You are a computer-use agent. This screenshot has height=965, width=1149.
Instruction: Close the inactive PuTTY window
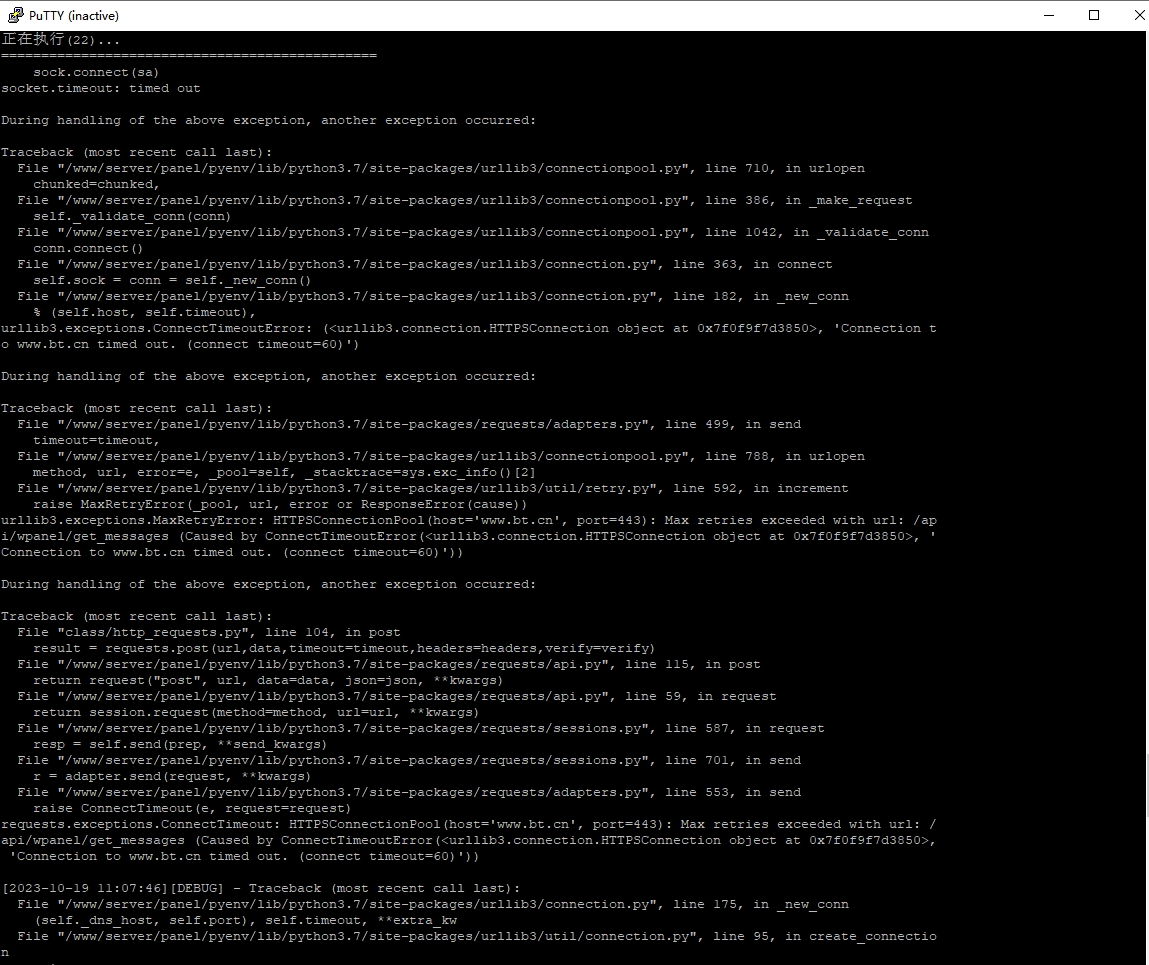click(x=1138, y=15)
